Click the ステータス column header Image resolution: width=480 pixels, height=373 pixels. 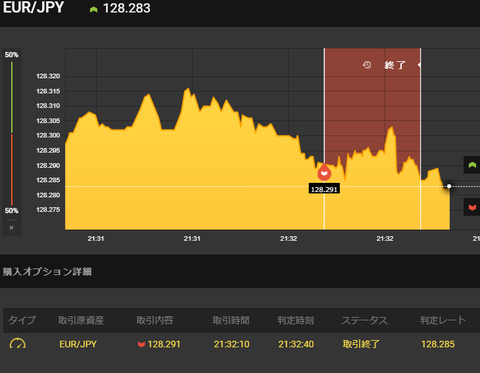pos(364,320)
